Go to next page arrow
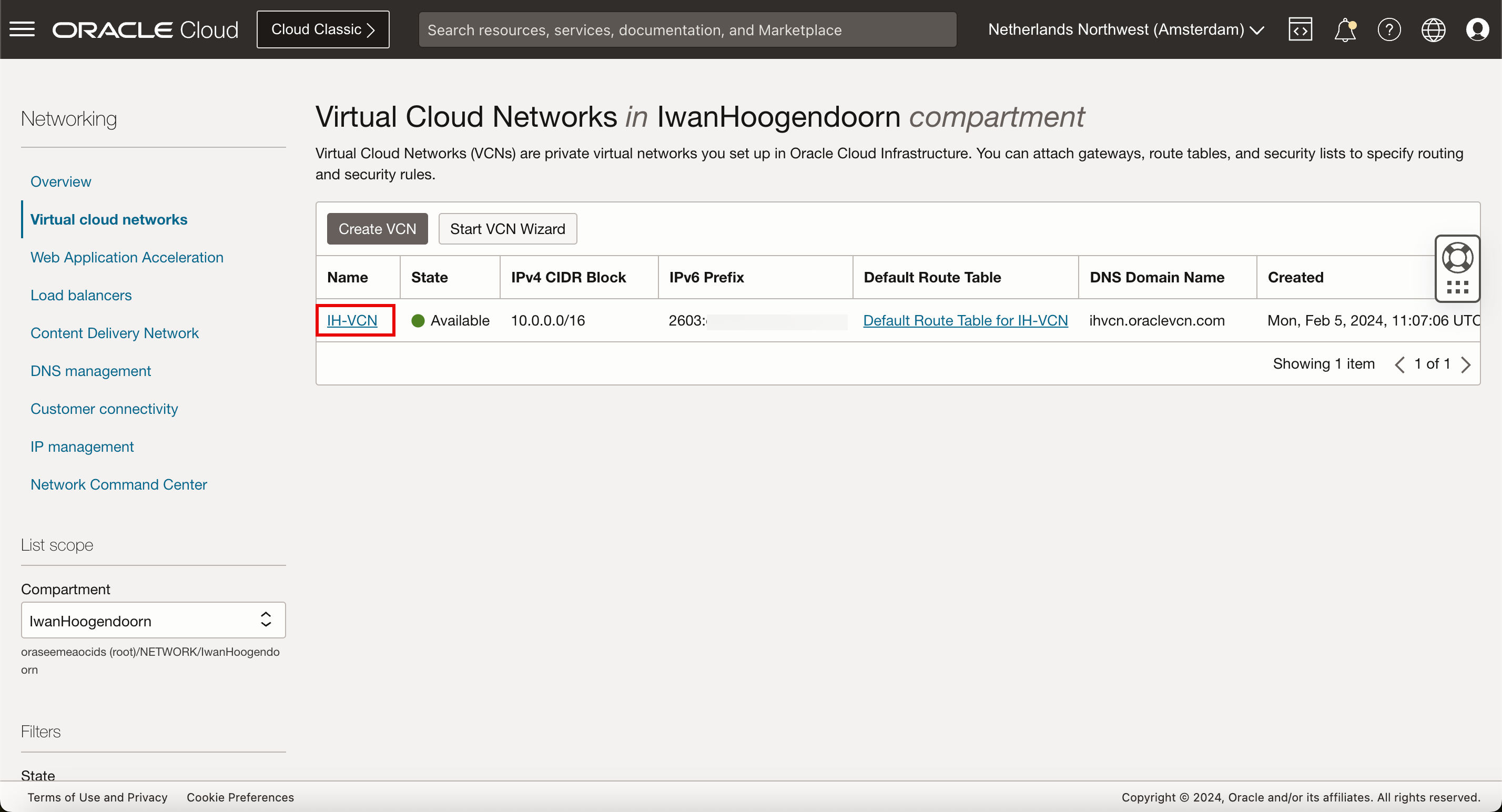 (x=1466, y=364)
